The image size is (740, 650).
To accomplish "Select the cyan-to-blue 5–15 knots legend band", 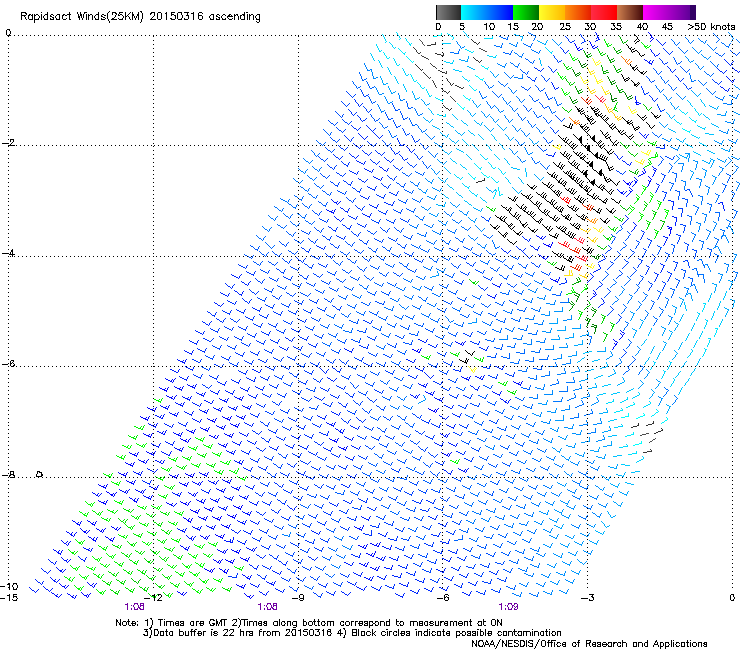I will pos(487,12).
